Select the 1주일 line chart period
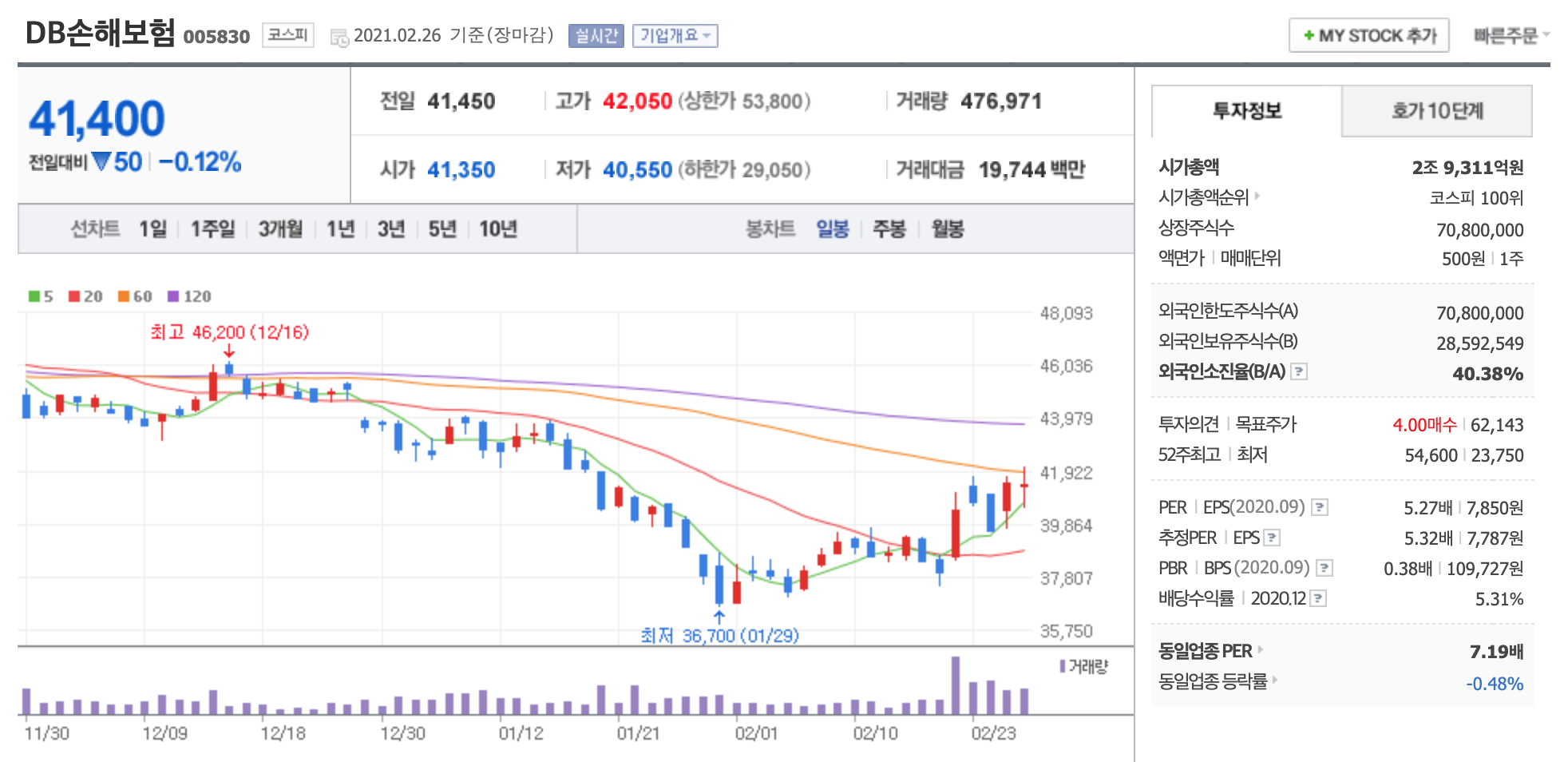 [212, 229]
